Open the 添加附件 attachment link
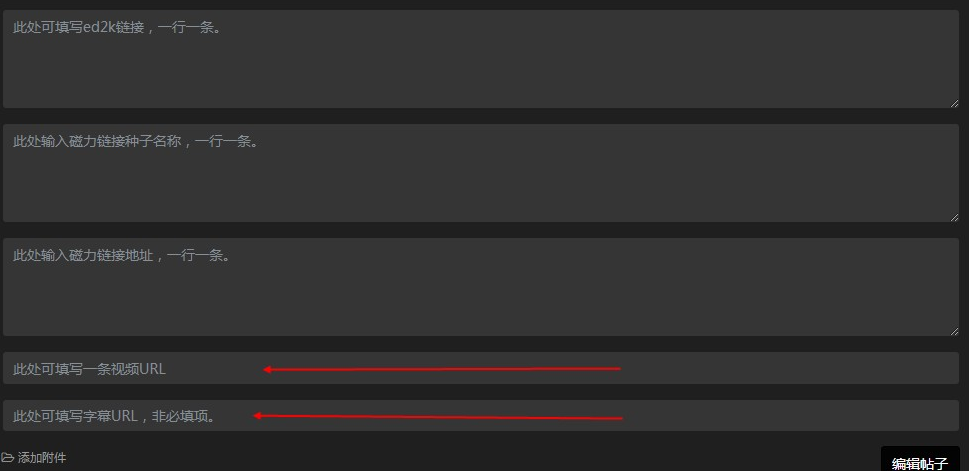Image resolution: width=969 pixels, height=471 pixels. (42, 458)
